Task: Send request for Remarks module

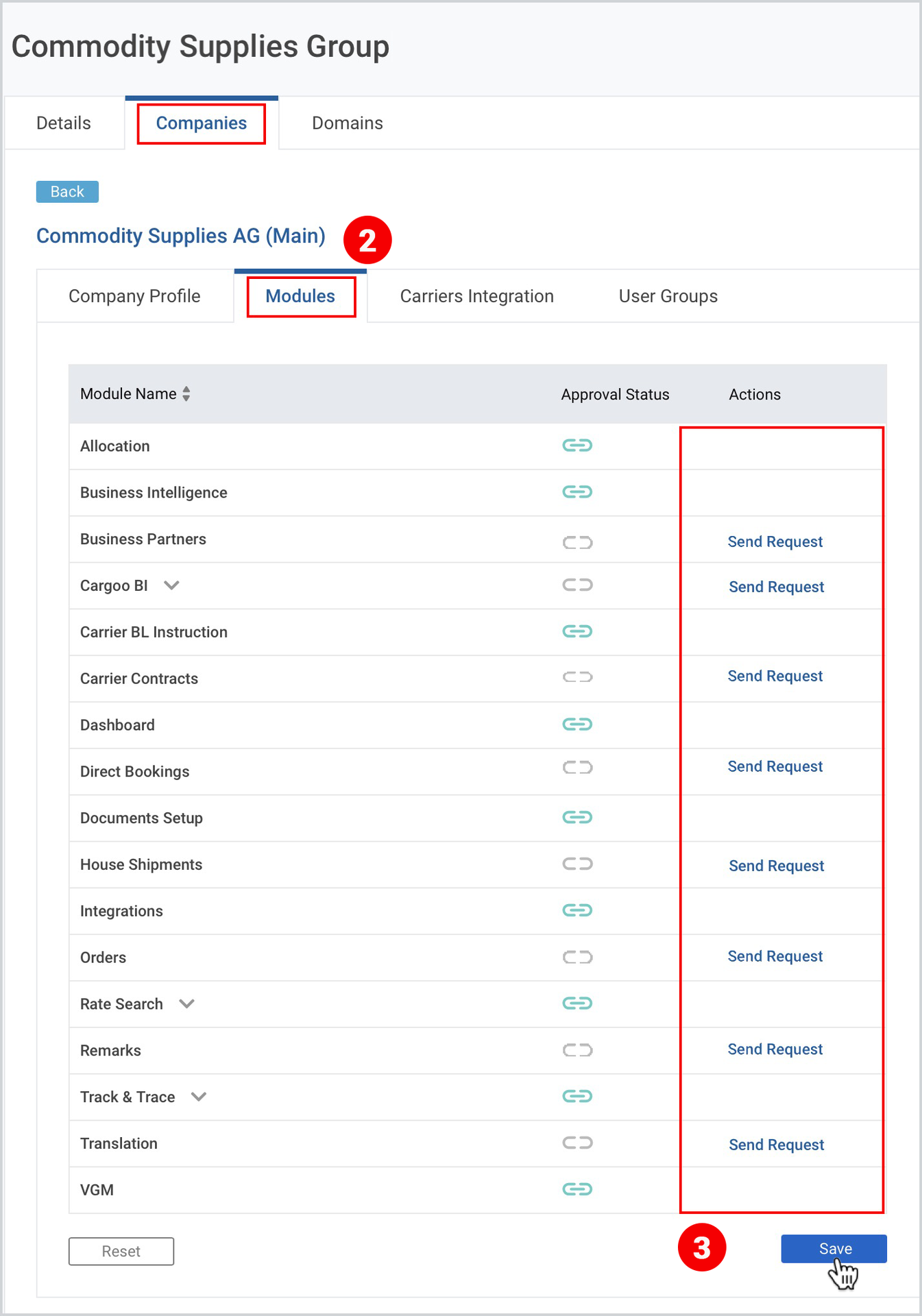Action: (775, 1049)
